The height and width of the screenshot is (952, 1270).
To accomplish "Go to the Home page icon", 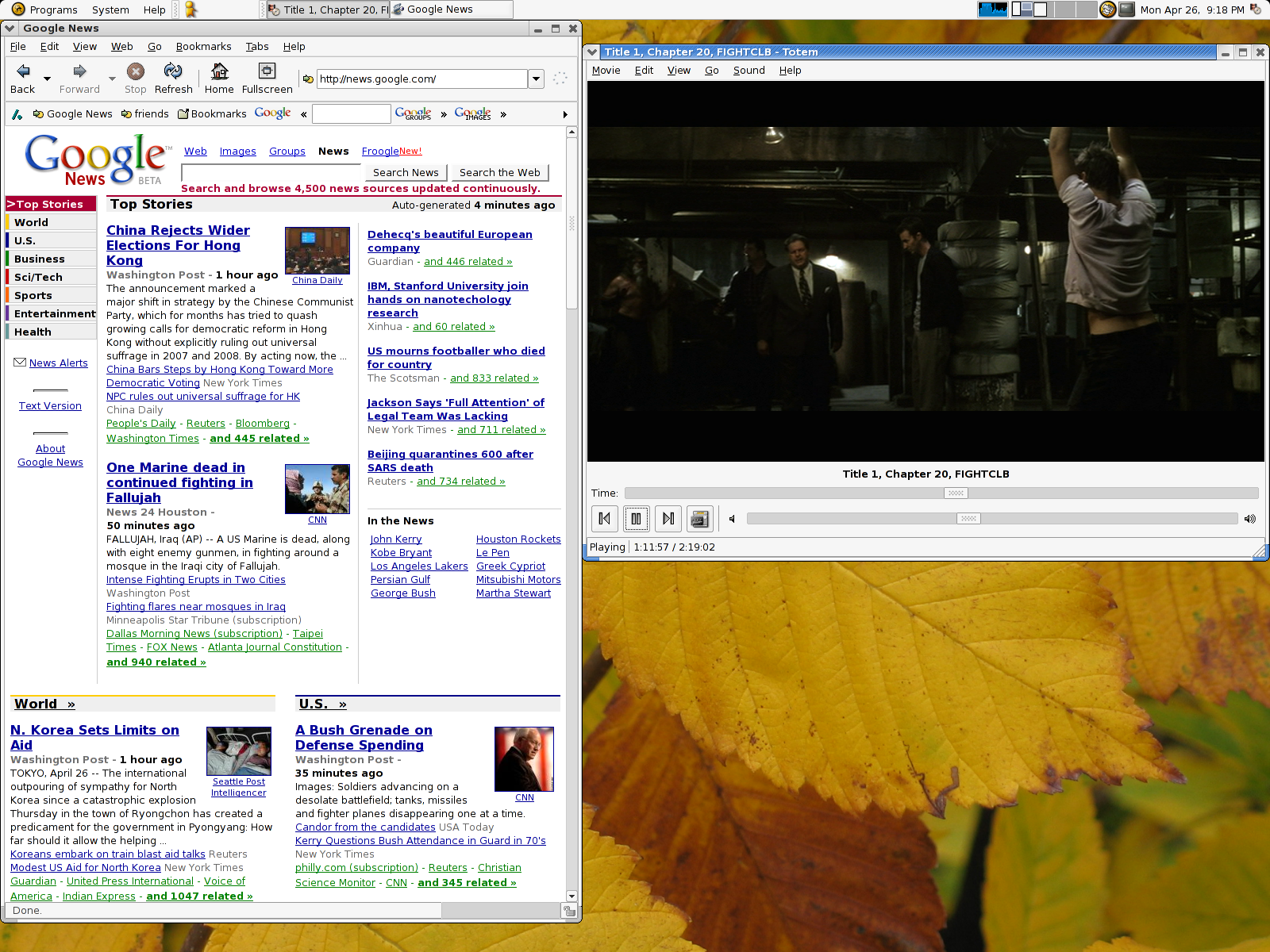I will coord(220,71).
